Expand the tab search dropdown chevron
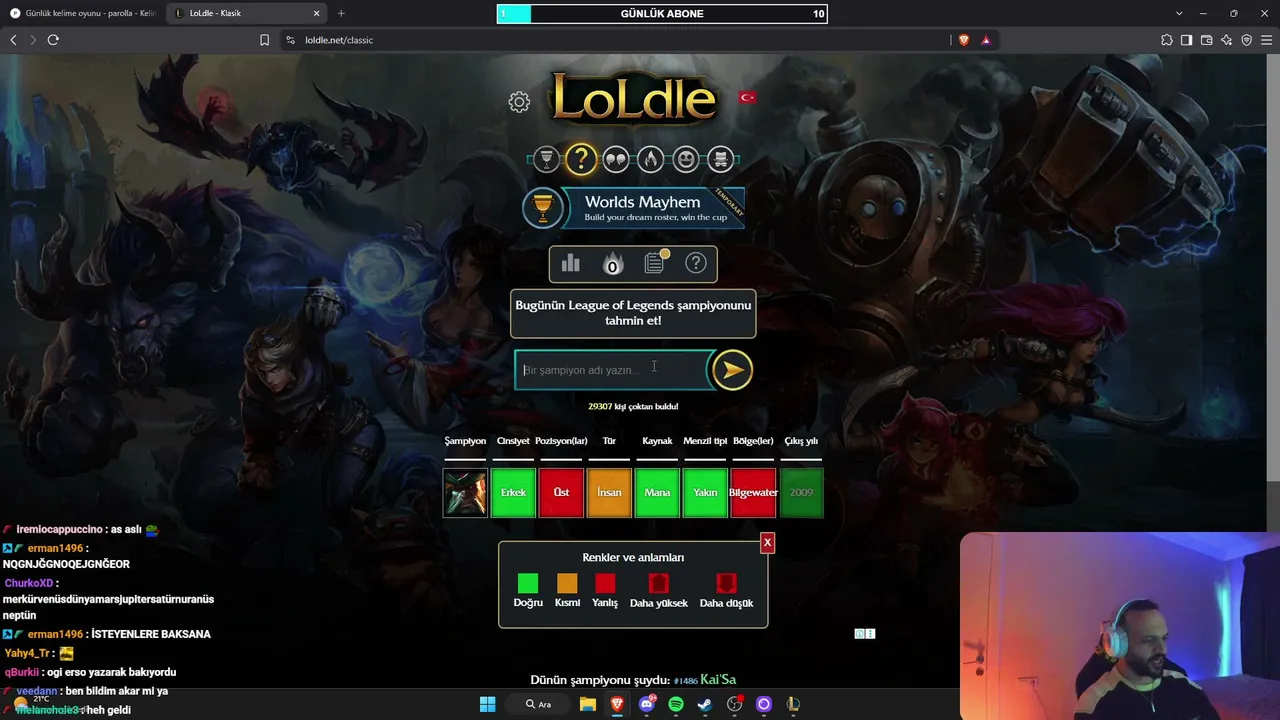Screen dimensions: 1280x720 point(1179,13)
